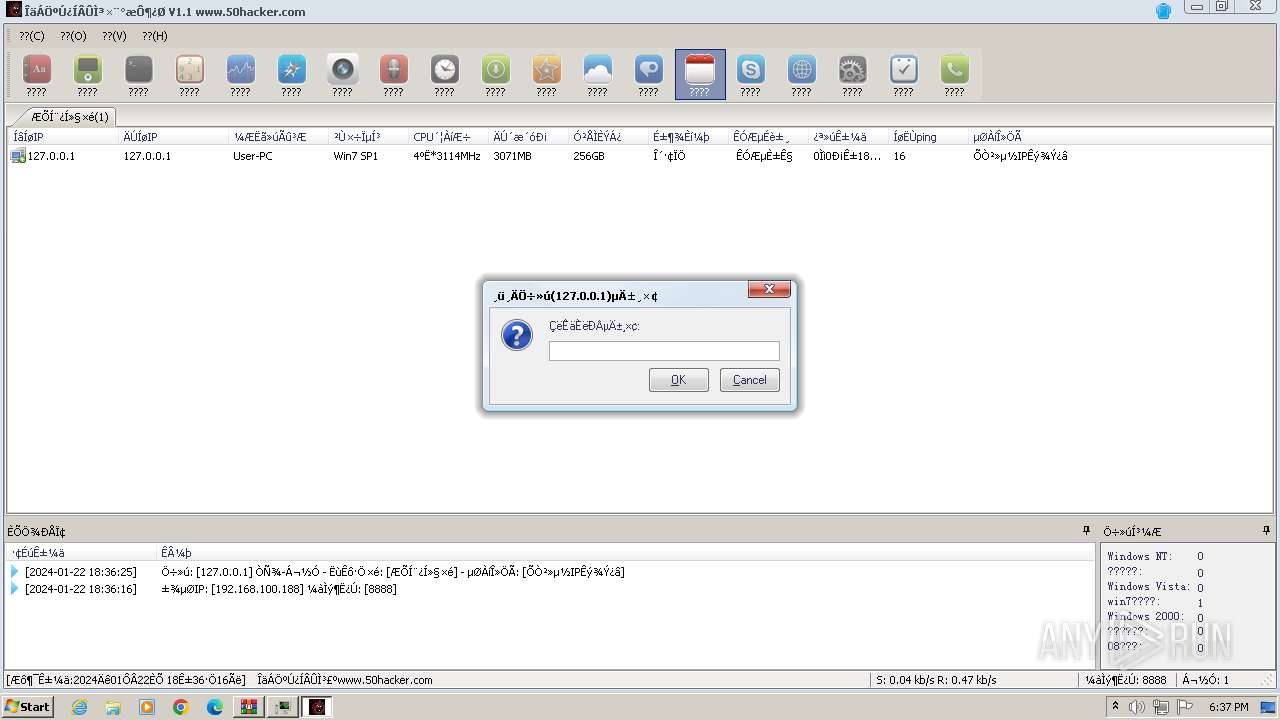Viewport: 1280px width, 720px height.
Task: Open the (H) help menu
Action: point(155,36)
